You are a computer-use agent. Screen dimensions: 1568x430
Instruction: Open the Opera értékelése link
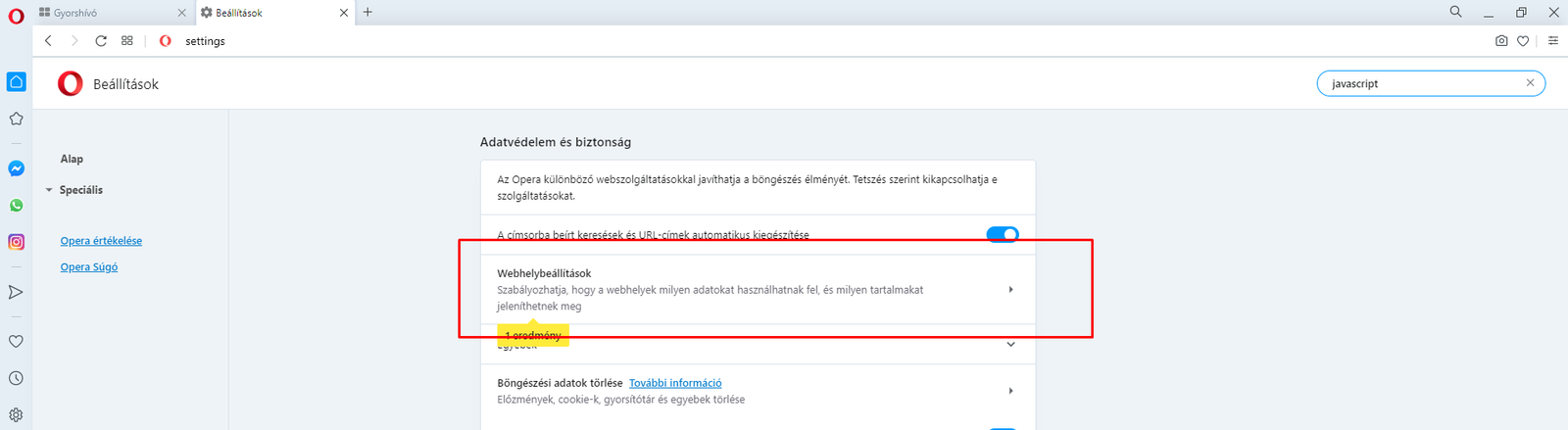[101, 241]
